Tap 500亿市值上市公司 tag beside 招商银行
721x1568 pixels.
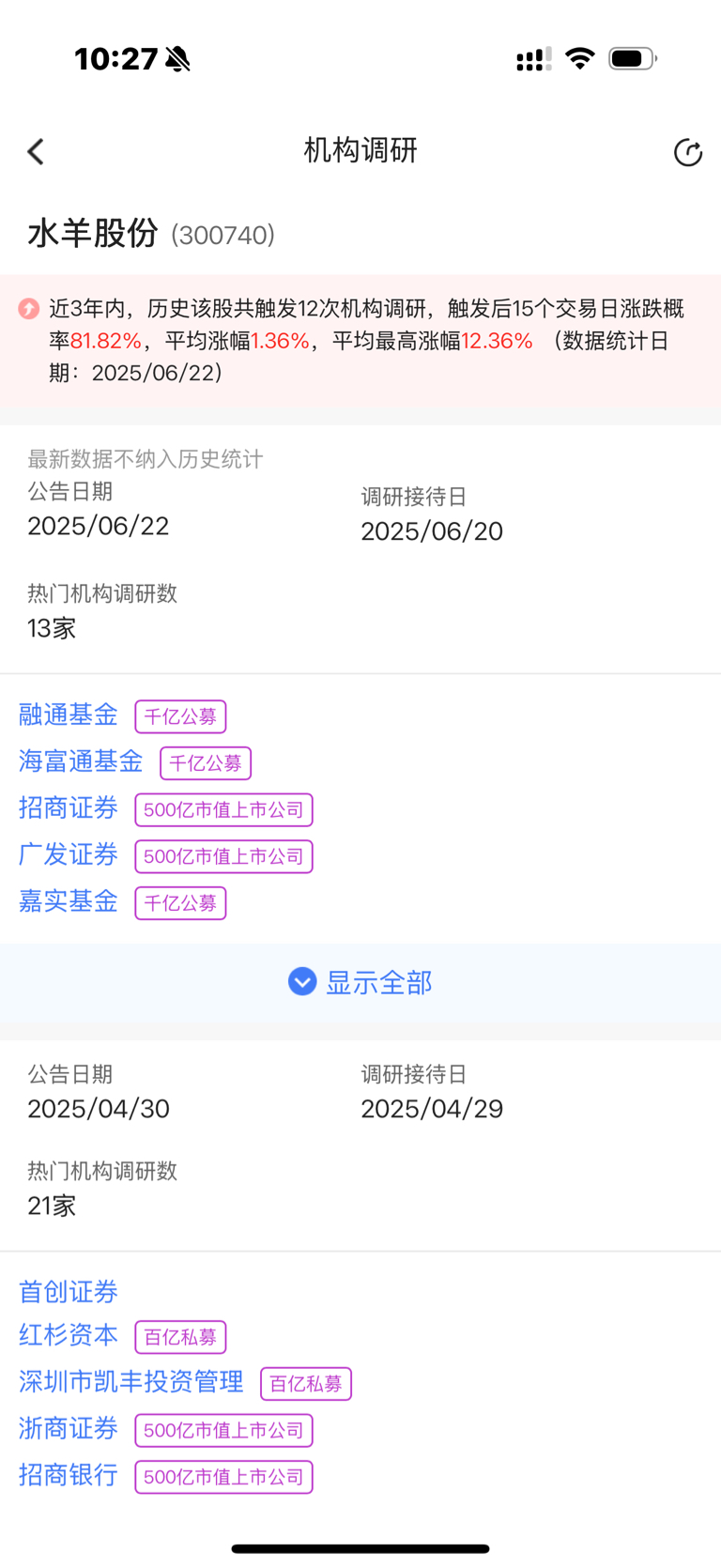(x=223, y=1477)
